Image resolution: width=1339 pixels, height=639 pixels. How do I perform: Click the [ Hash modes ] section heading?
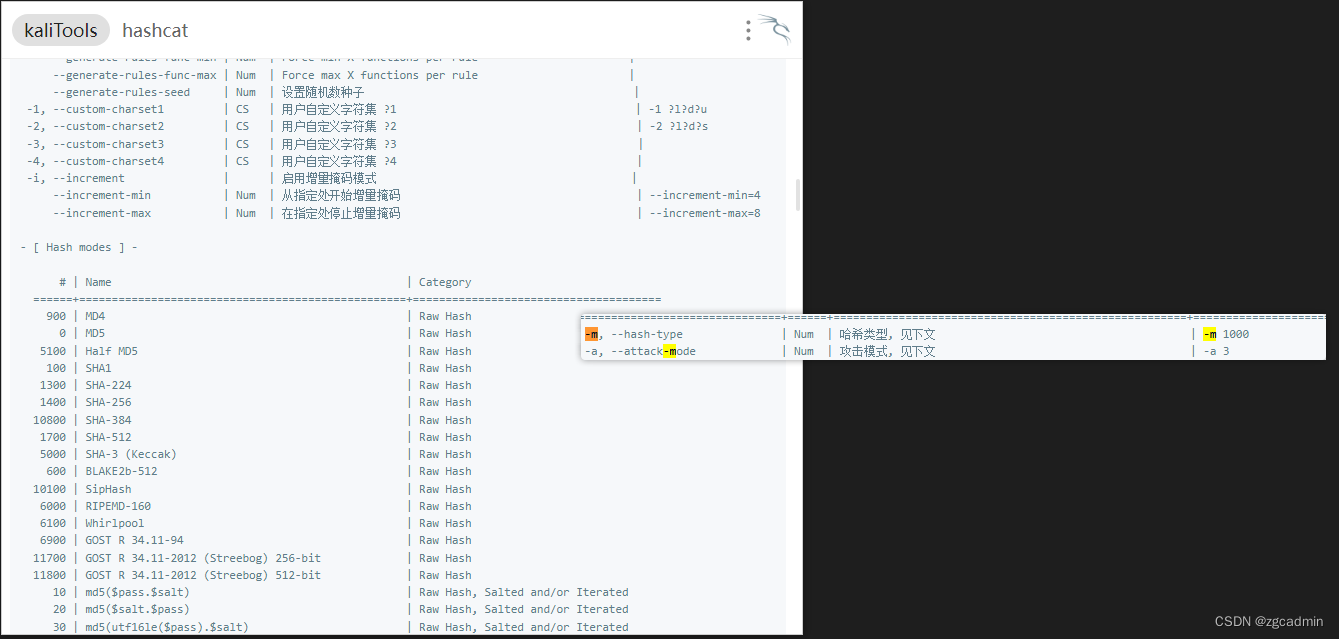(79, 247)
